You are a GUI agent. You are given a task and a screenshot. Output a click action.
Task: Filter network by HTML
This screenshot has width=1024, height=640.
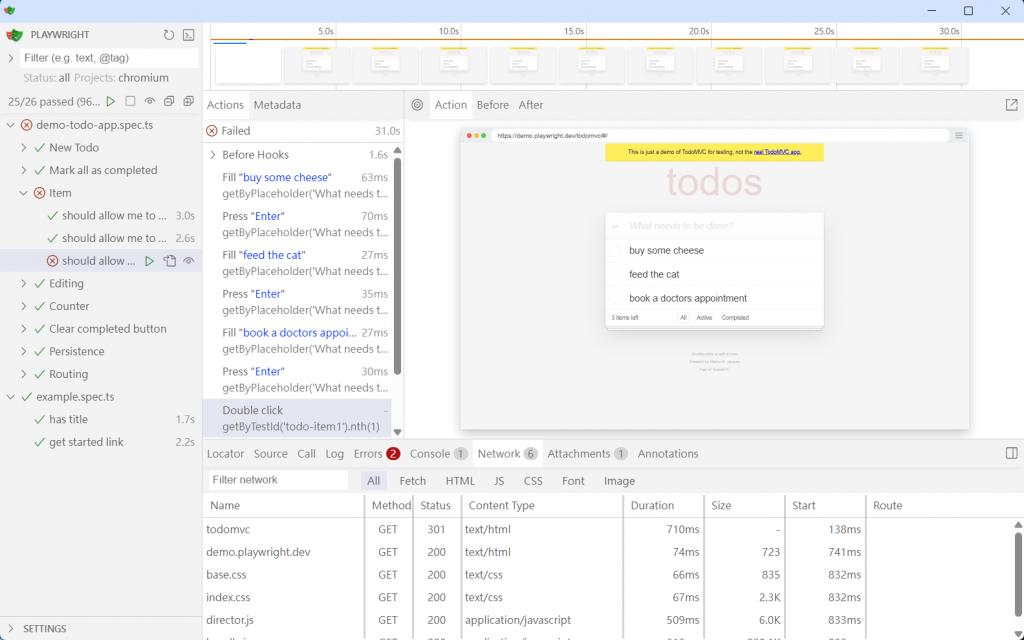point(460,481)
